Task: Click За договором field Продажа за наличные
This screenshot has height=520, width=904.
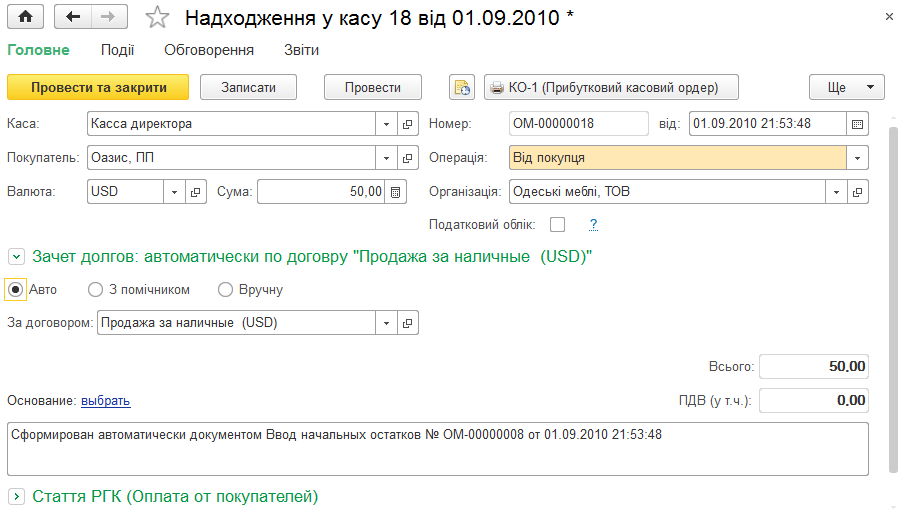Action: [236, 323]
